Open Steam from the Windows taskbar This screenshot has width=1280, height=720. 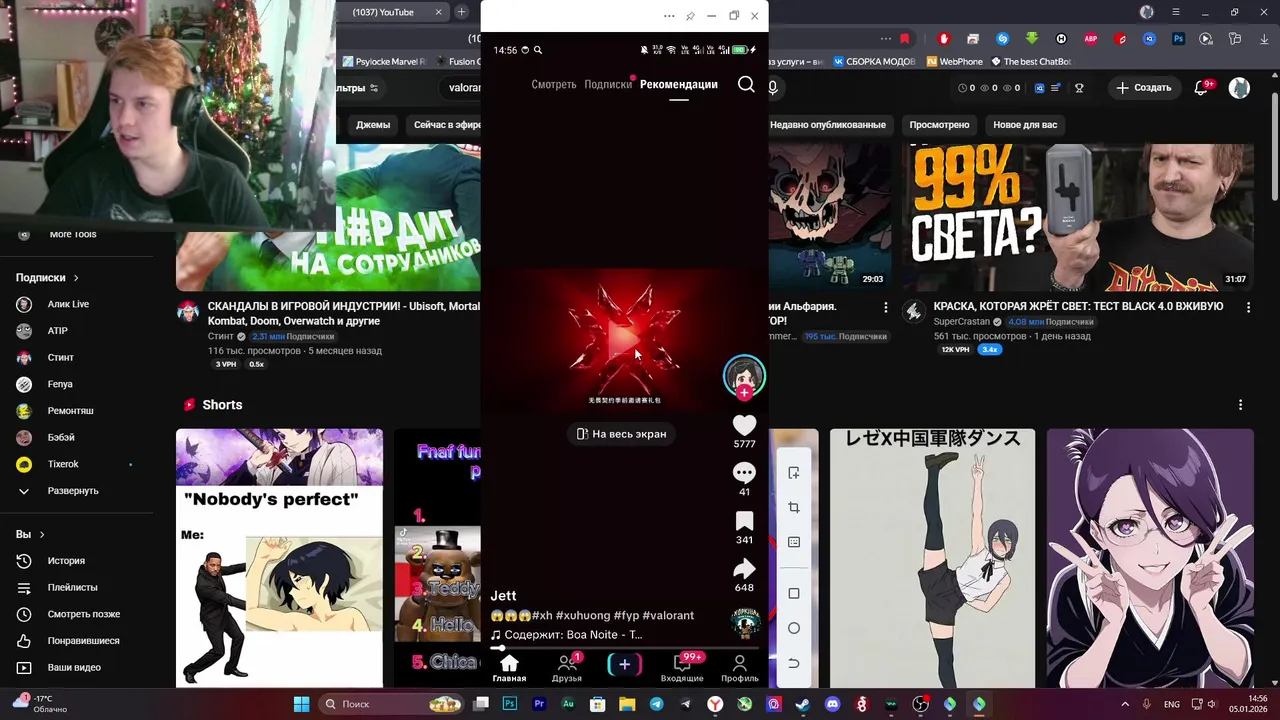pyautogui.click(x=802, y=704)
